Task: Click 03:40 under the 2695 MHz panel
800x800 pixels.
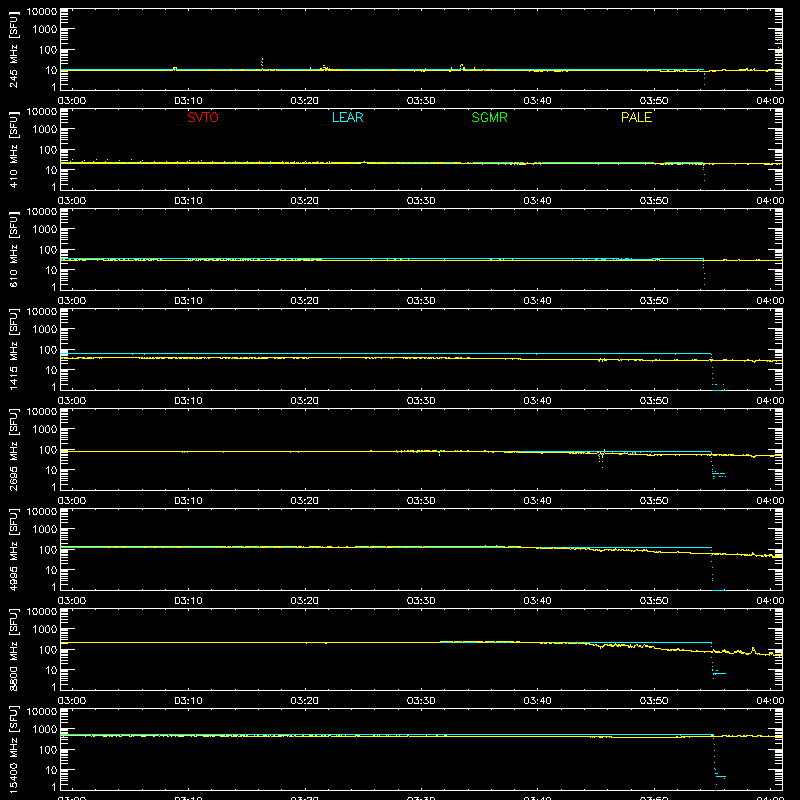Action: point(537,501)
